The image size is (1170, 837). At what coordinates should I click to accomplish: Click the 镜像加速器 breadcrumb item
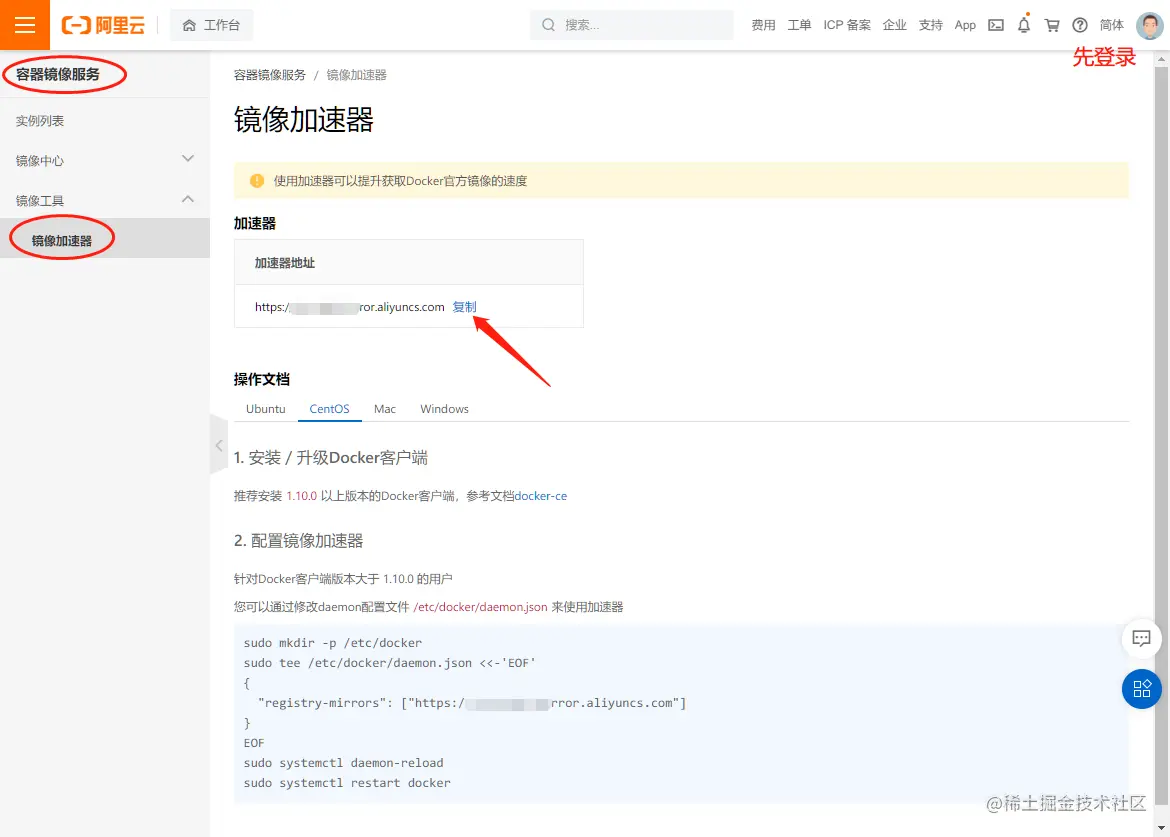click(x=356, y=75)
